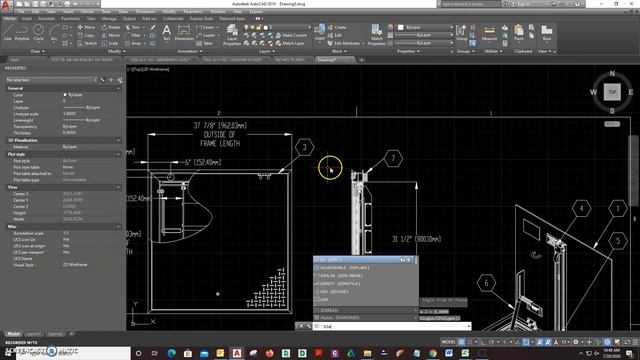Toggle quick select in Properties palette
The height and width of the screenshot is (360, 640).
click(x=120, y=80)
